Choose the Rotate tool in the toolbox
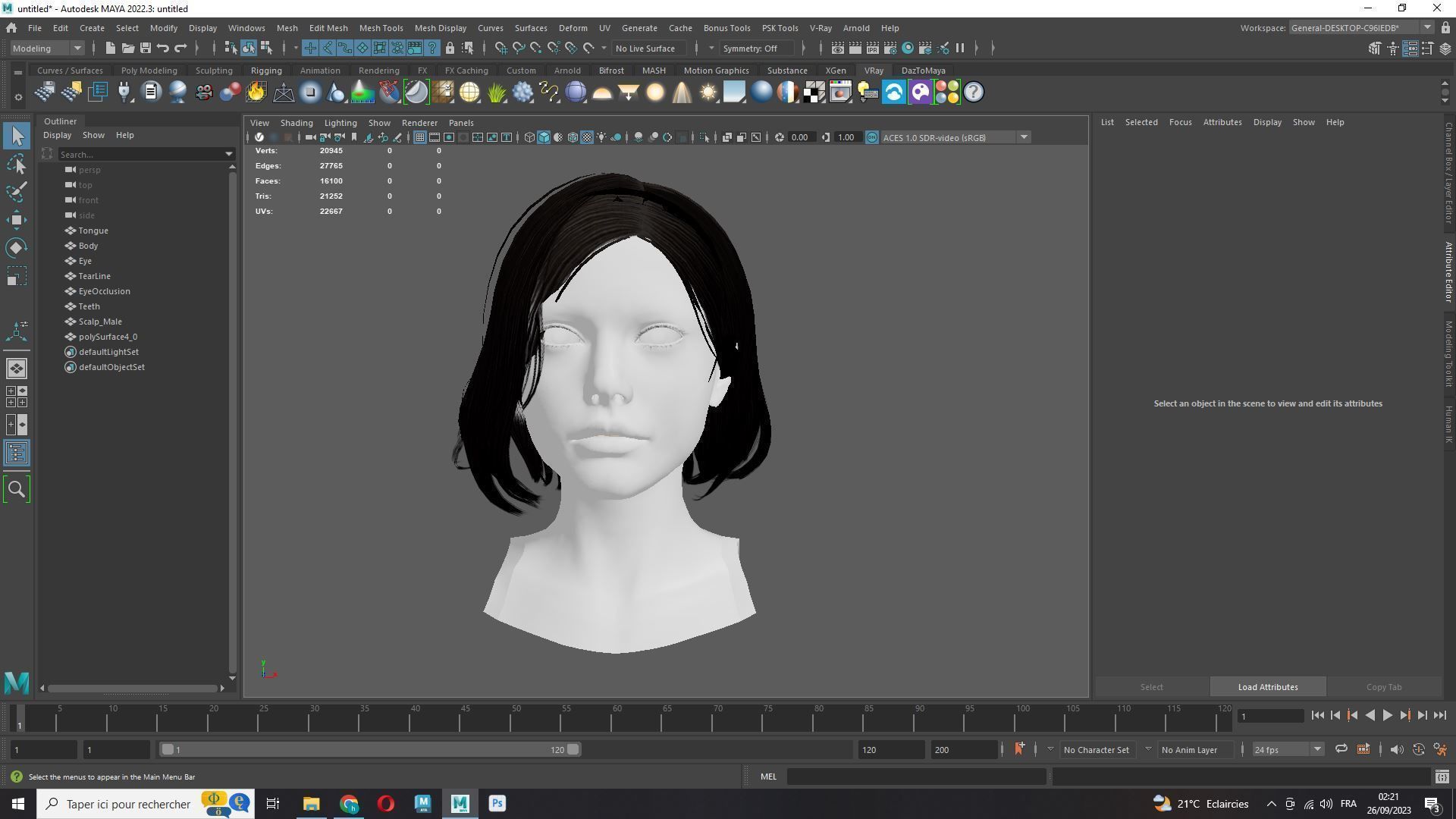Image resolution: width=1456 pixels, height=819 pixels. coord(17,248)
